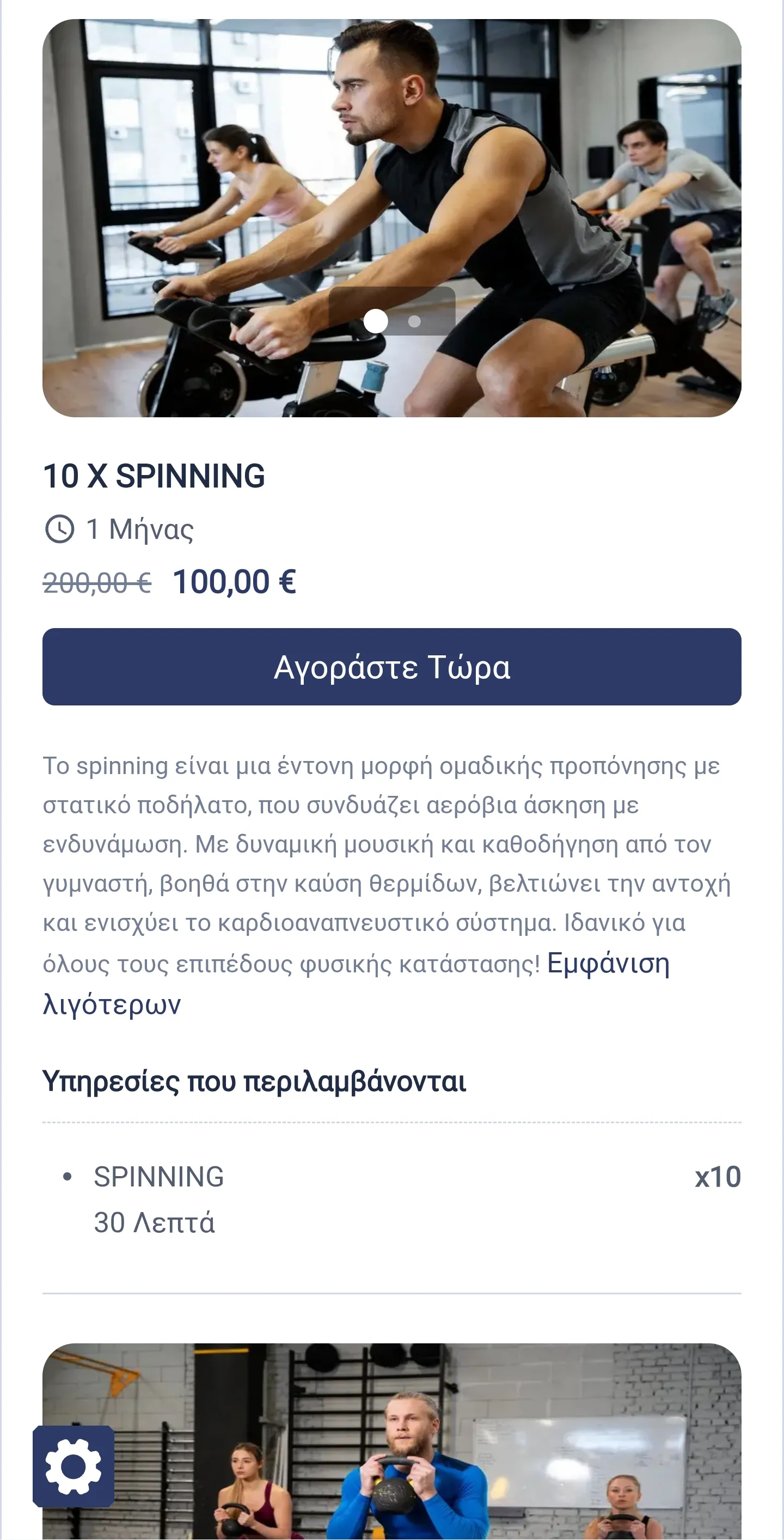Screen dimensions: 784x1540
Task: Click the word spinning in the description
Action: (122, 766)
